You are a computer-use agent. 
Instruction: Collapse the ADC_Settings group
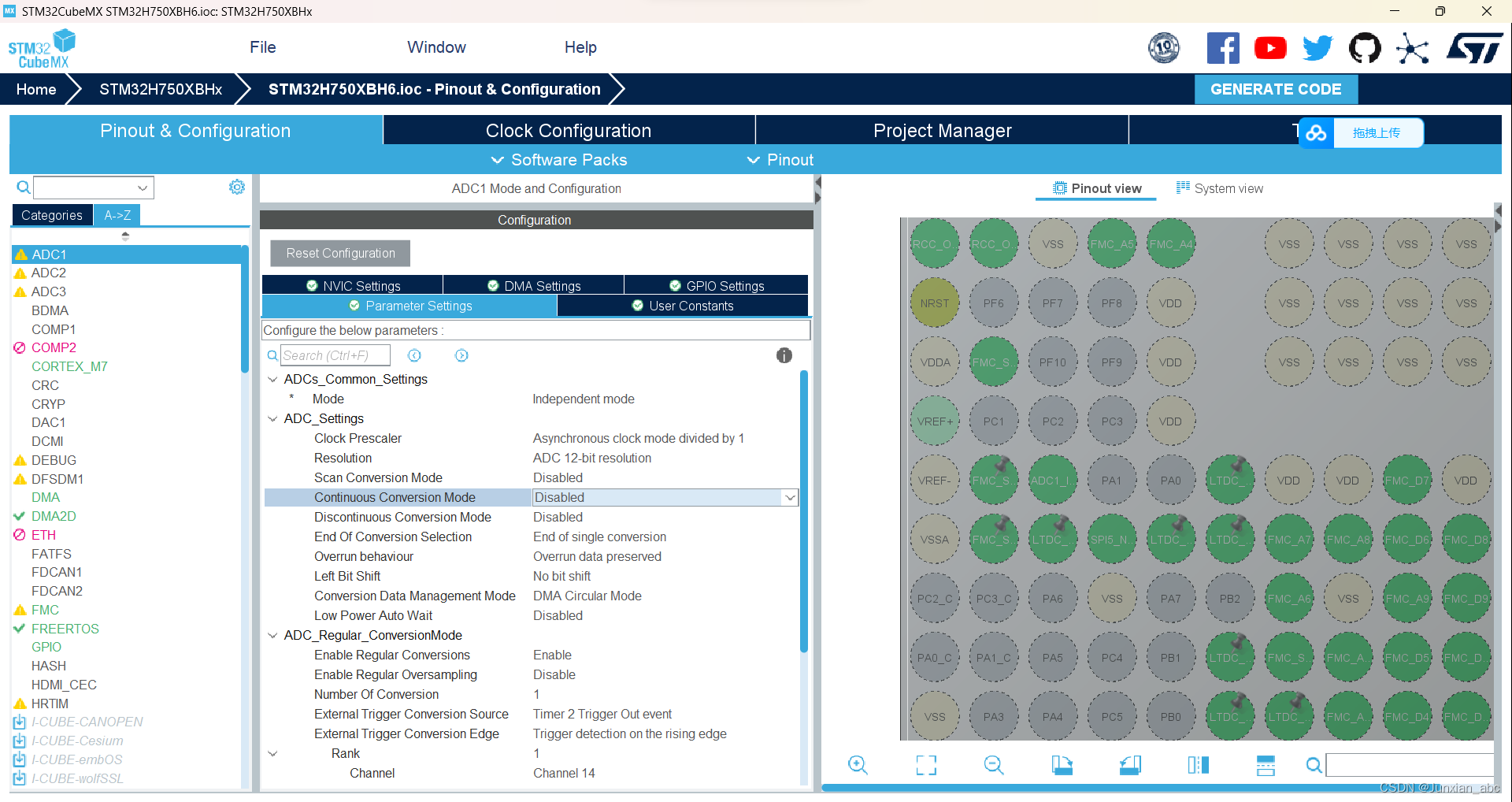click(272, 418)
